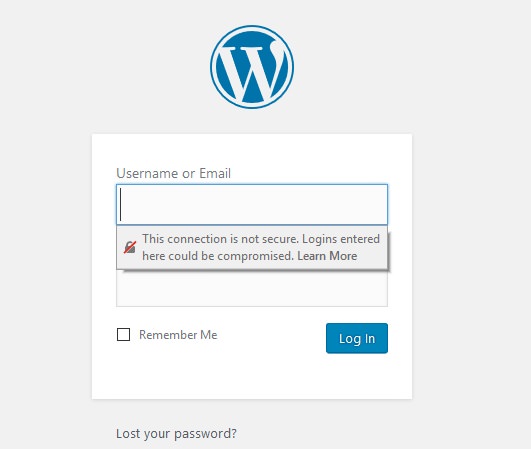Click the gray background beside the form
531x449 pixels.
coord(471,237)
